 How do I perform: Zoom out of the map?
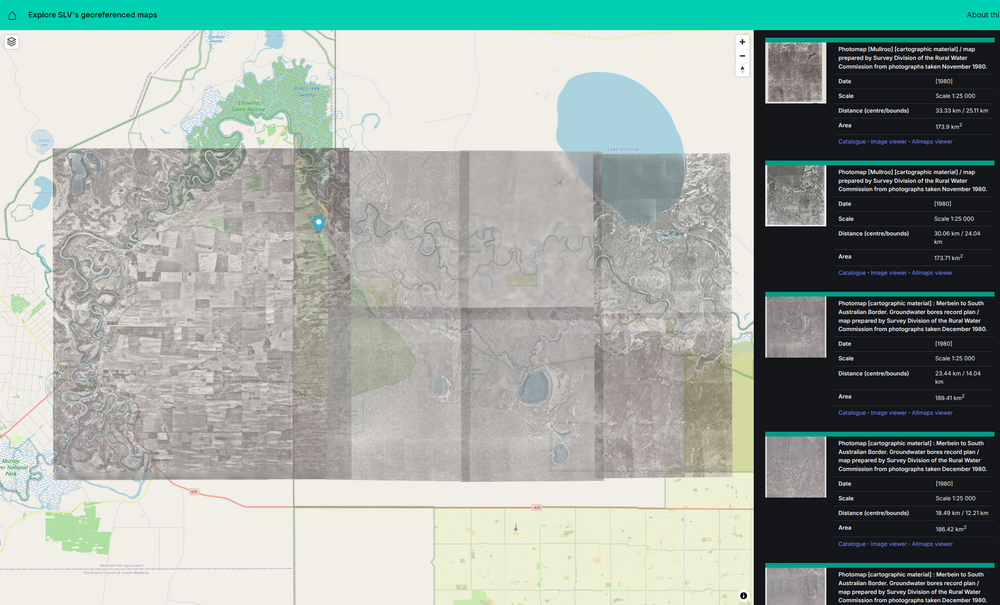pos(742,56)
